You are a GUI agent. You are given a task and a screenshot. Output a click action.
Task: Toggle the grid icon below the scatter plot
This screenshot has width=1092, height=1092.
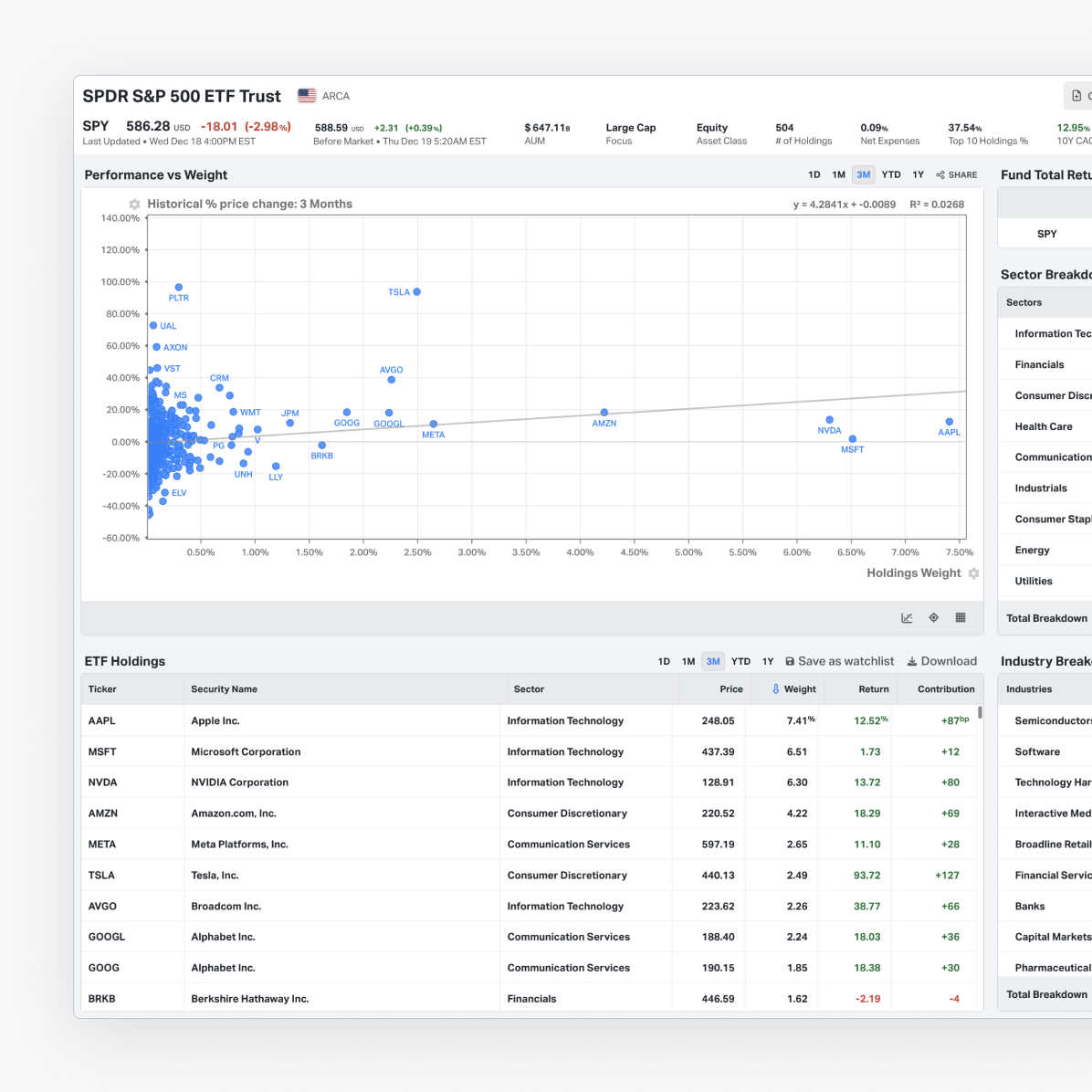(961, 618)
